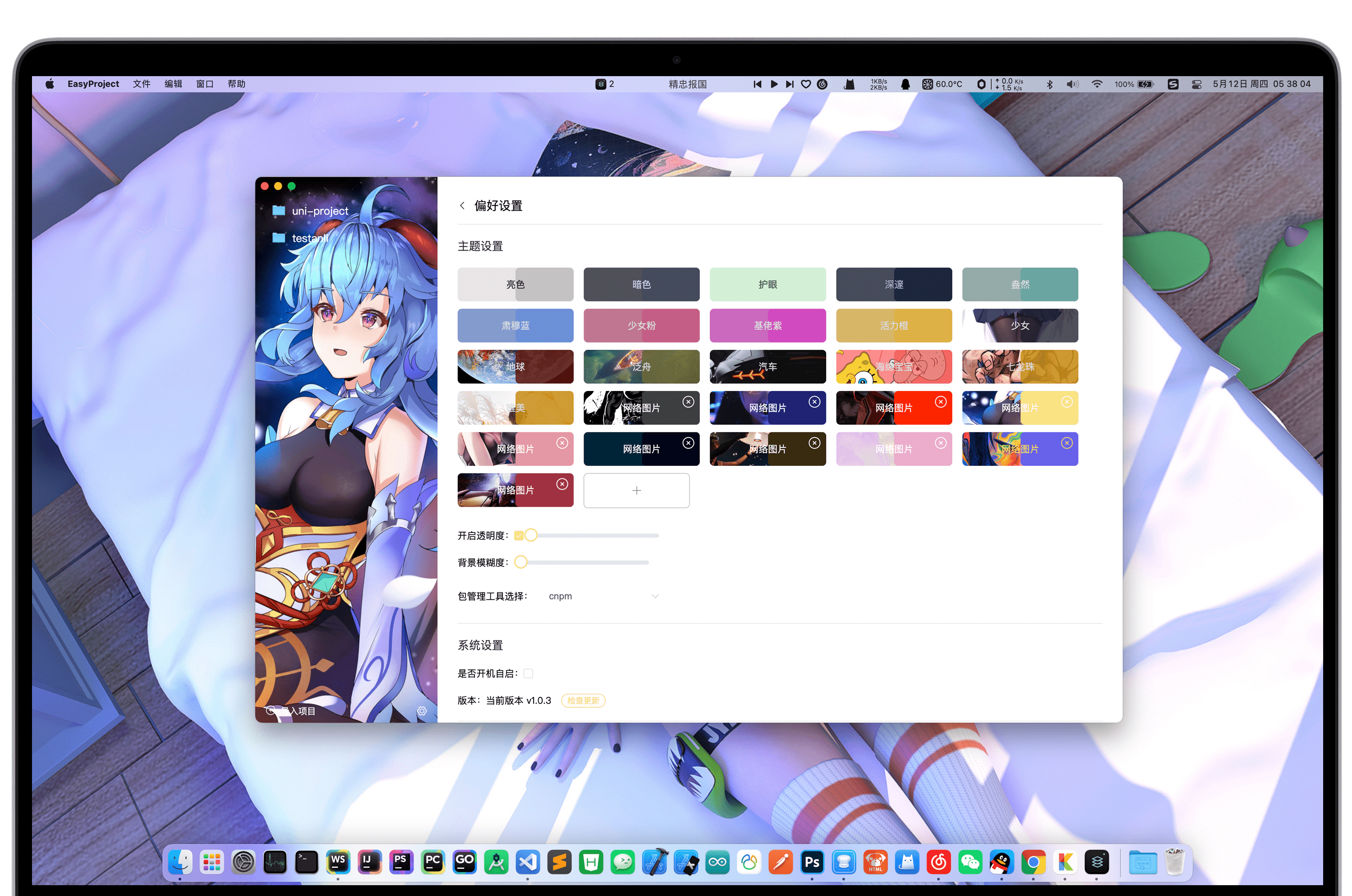The image size is (1352, 896).
Task: Choose the 少女 image theme
Action: [x=1020, y=325]
